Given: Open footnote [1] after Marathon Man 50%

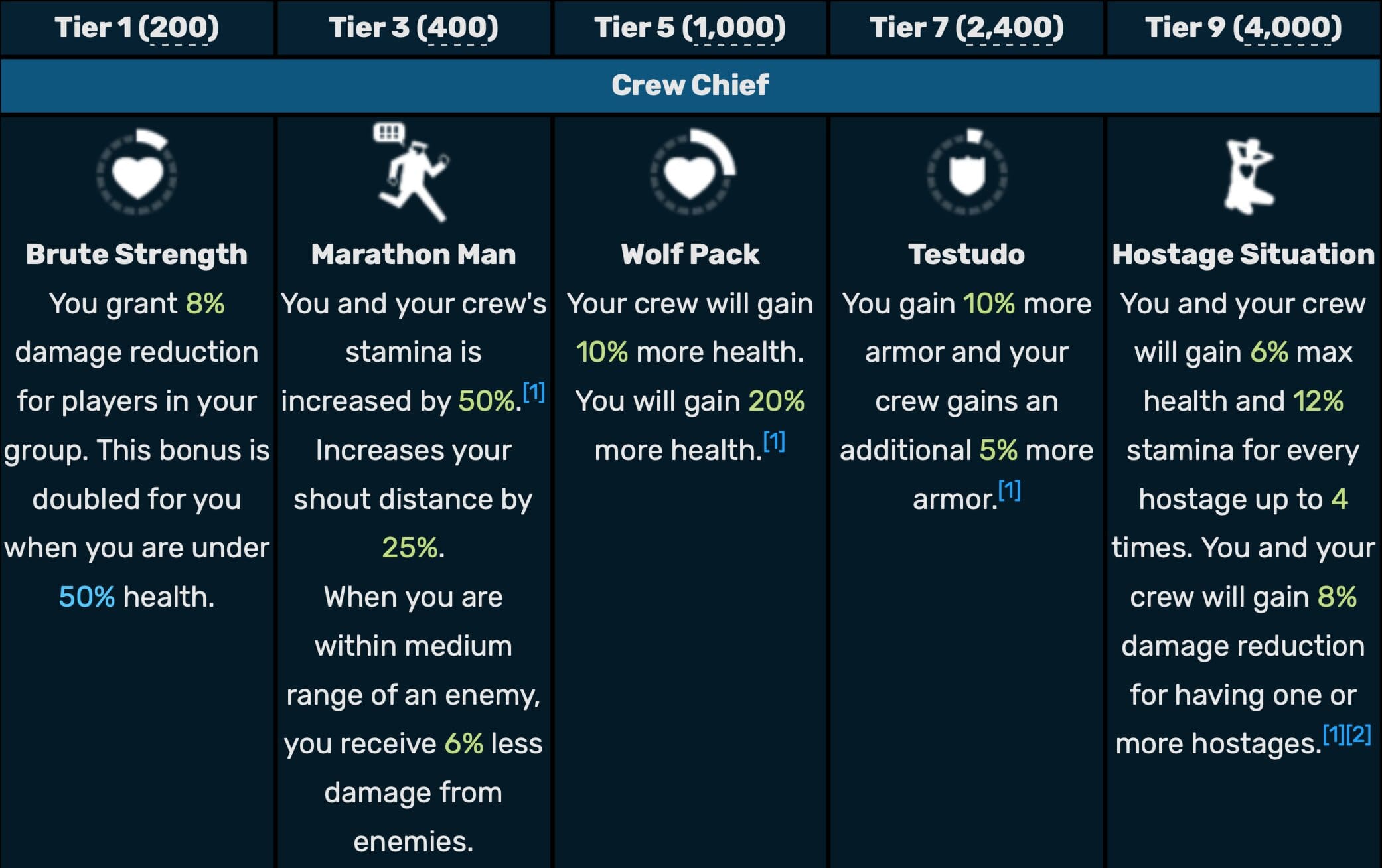Looking at the screenshot, I should 534,392.
